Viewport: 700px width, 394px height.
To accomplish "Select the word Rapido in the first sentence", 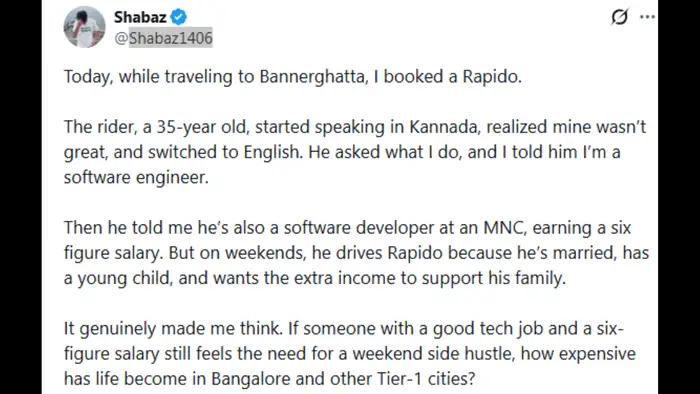I will [492, 77].
